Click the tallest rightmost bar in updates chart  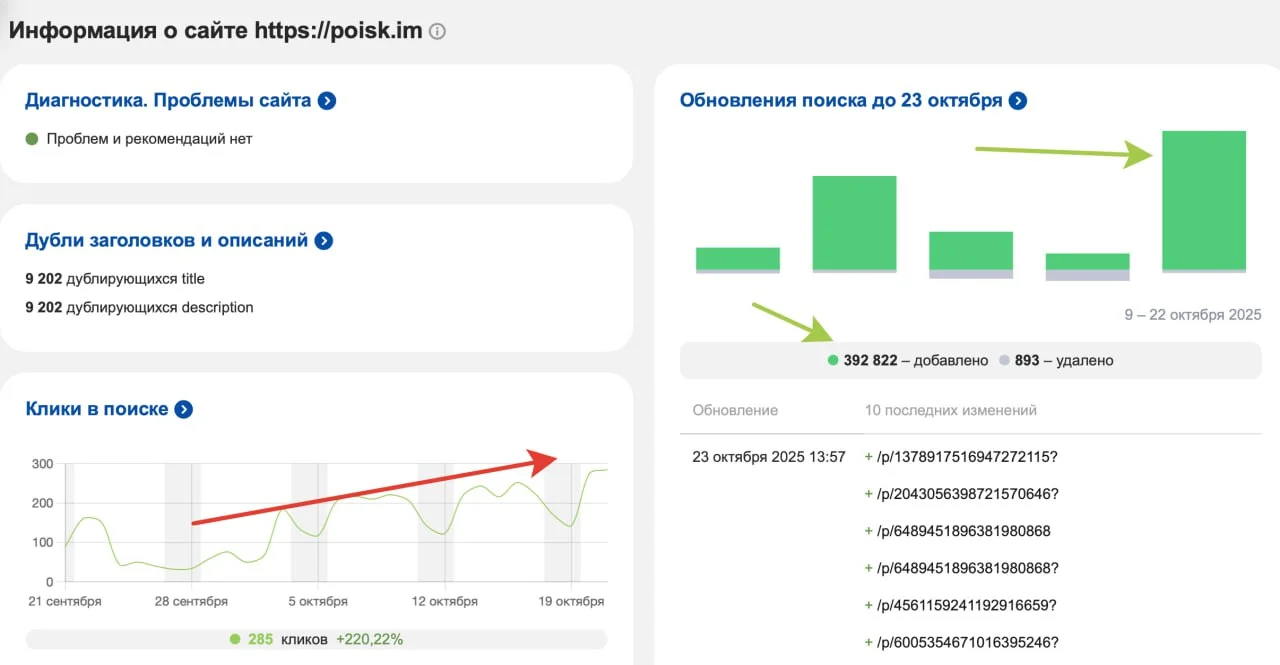click(1203, 200)
